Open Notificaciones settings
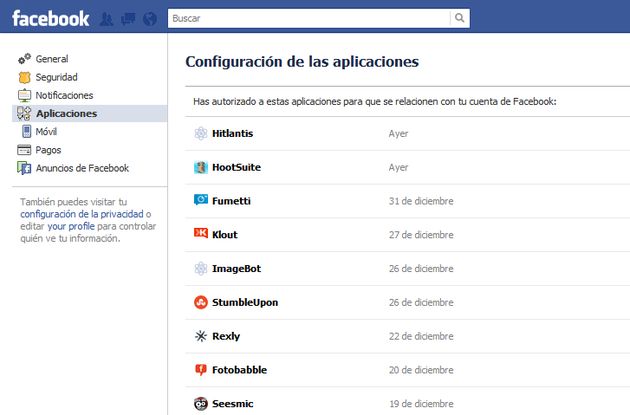This screenshot has width=630, height=415. [x=64, y=95]
